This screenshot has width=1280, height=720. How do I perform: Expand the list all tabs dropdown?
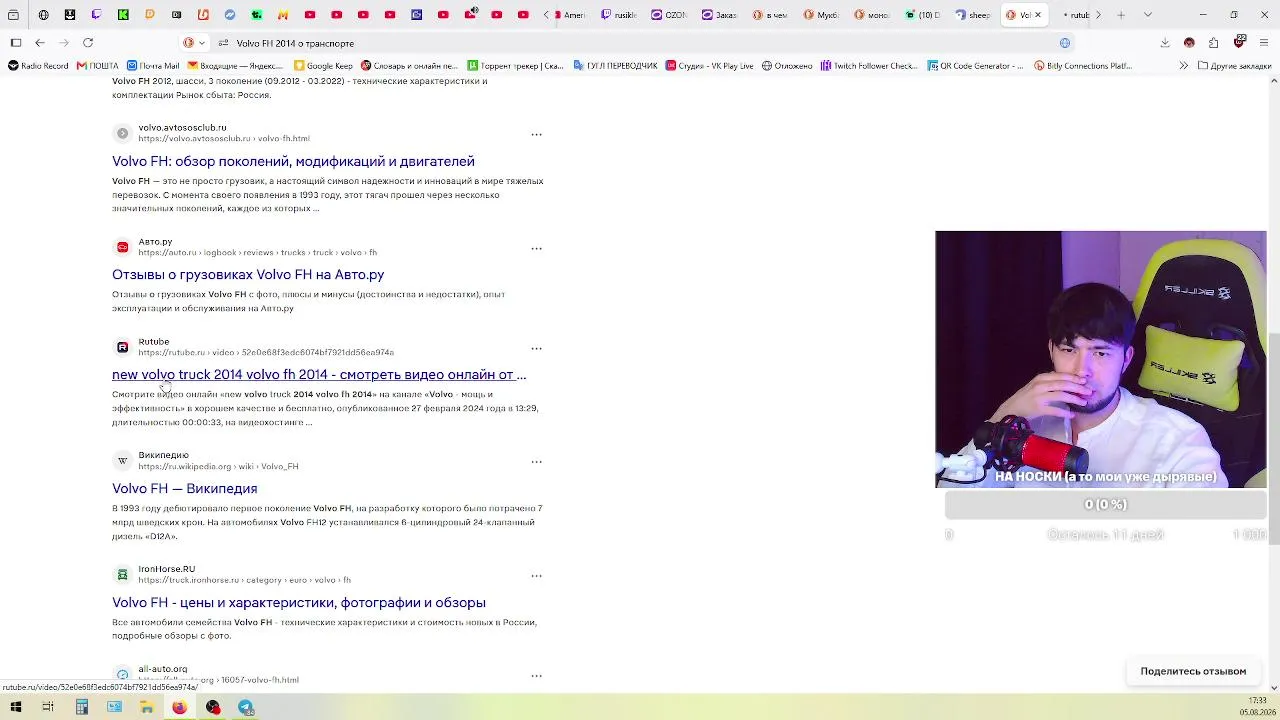click(x=1147, y=15)
